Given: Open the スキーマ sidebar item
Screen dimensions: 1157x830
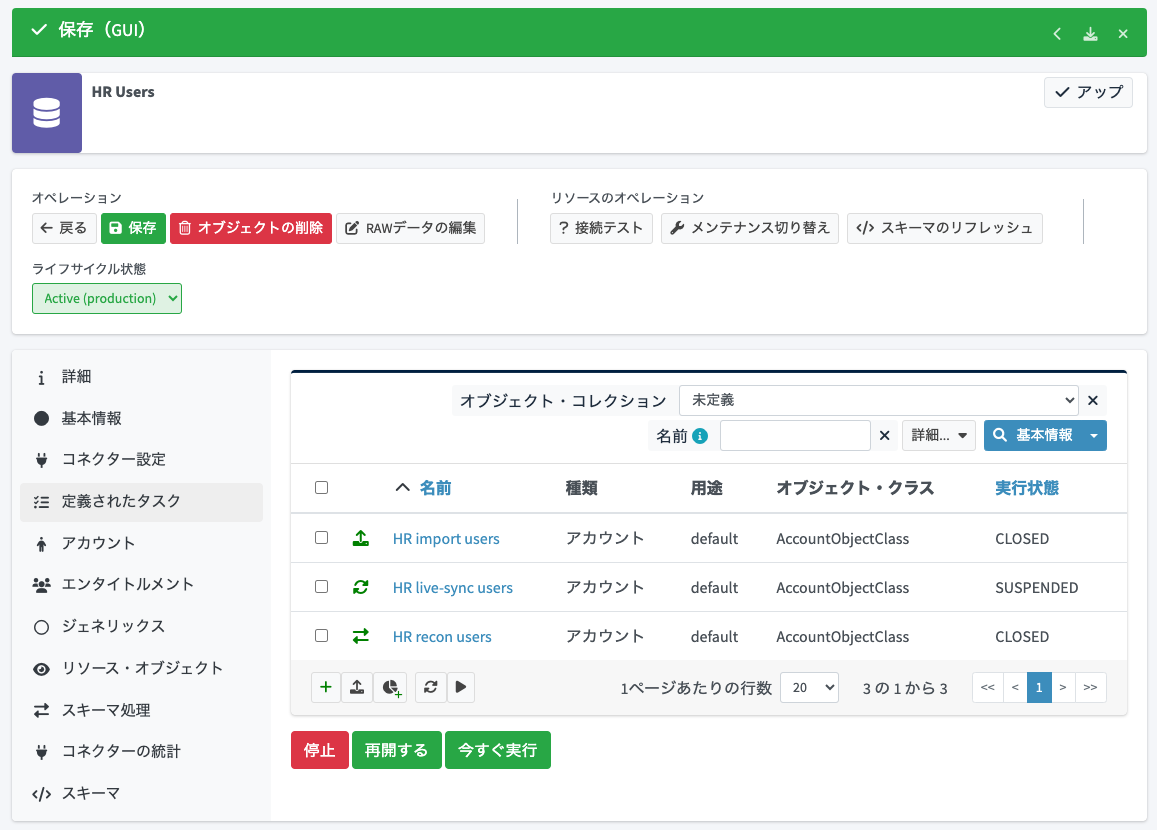Looking at the screenshot, I should tap(141, 794).
